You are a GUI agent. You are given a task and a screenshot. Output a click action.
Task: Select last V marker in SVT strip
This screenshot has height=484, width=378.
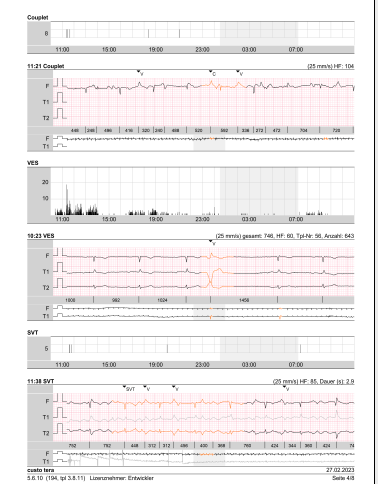coord(284,387)
